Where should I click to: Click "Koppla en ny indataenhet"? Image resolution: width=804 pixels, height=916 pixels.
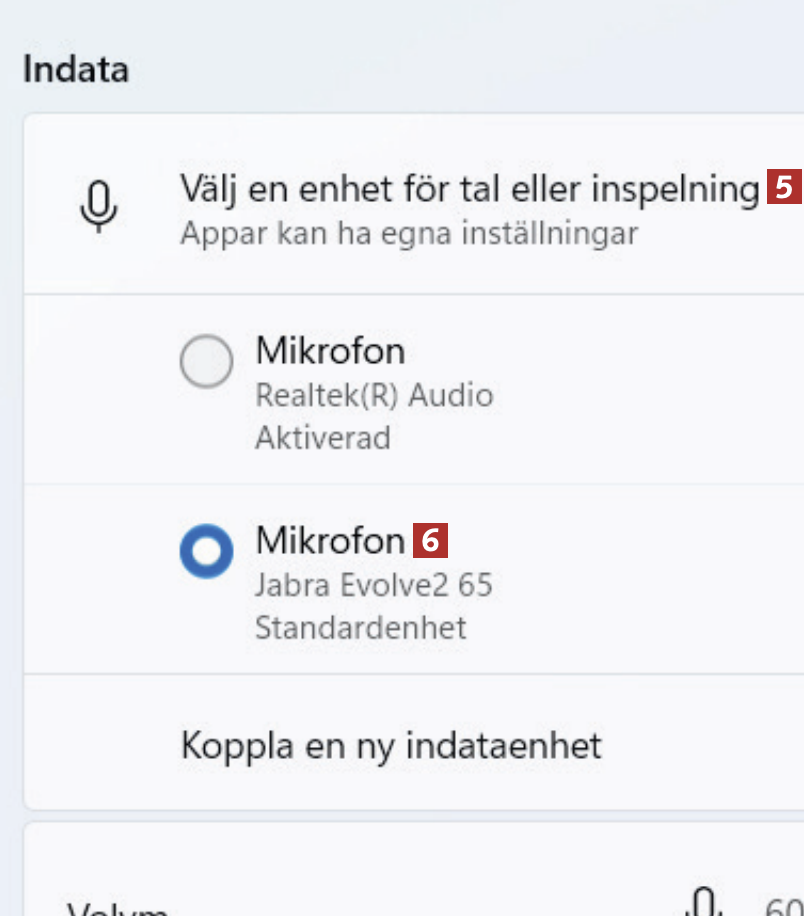[x=391, y=745]
